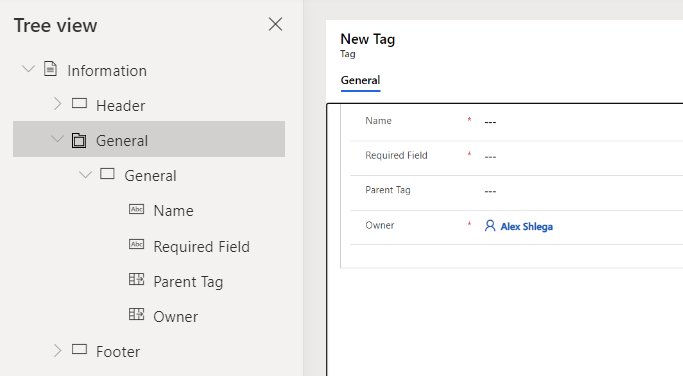Click the lookup icon beside Parent Tag

coord(136,279)
